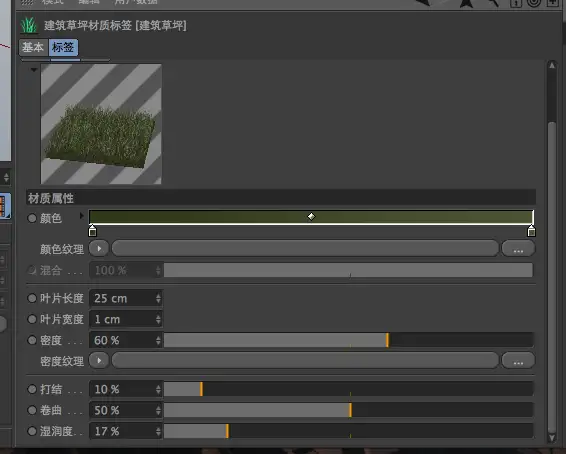Click the 打结 stepper arrows
Viewport: 566px width, 454px height.
pos(158,389)
